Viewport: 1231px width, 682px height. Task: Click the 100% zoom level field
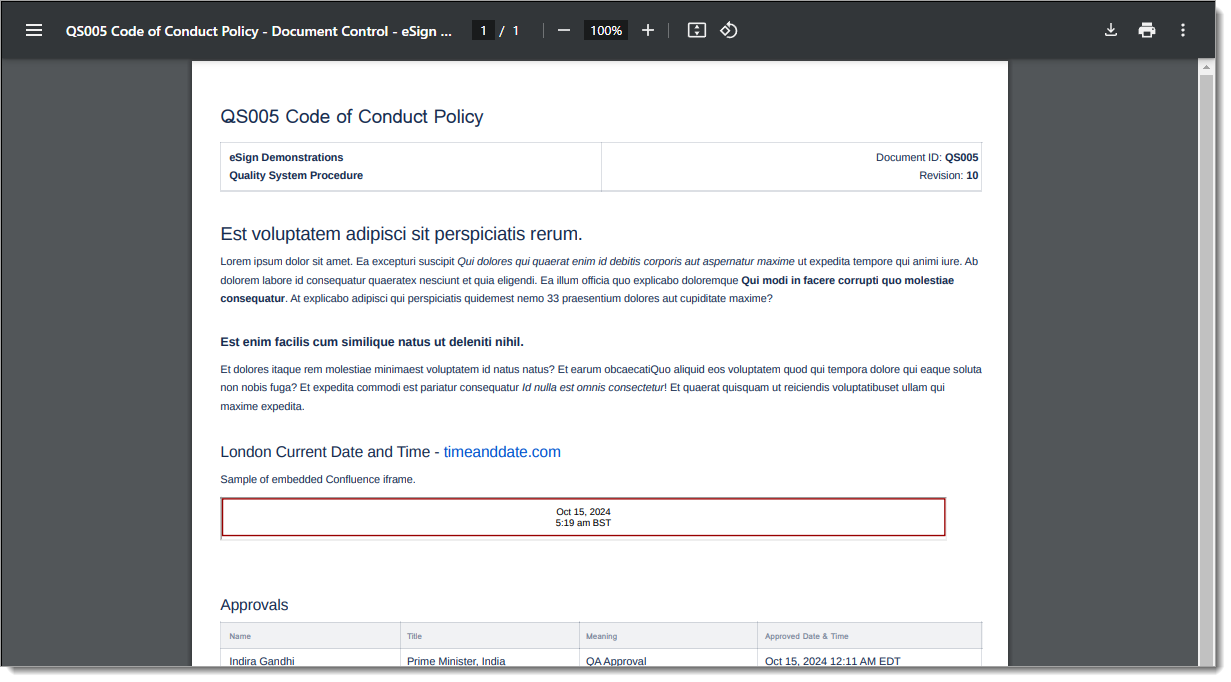(x=606, y=30)
